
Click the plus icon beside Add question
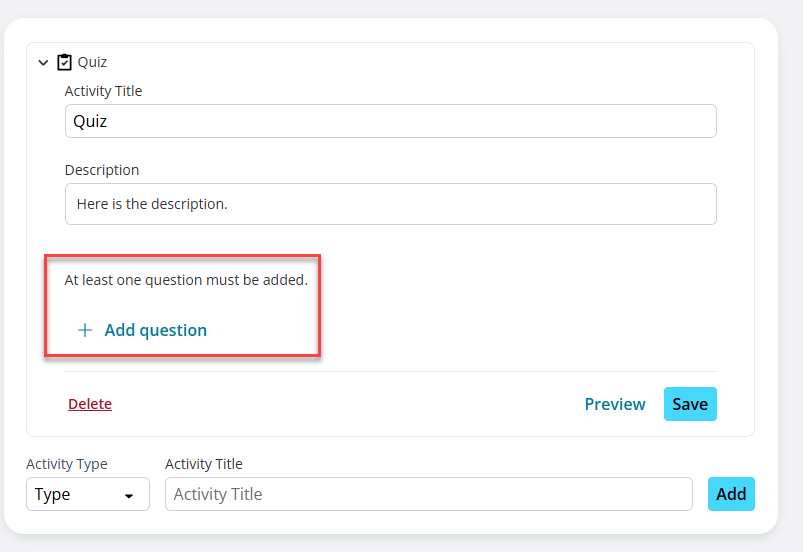tap(85, 330)
